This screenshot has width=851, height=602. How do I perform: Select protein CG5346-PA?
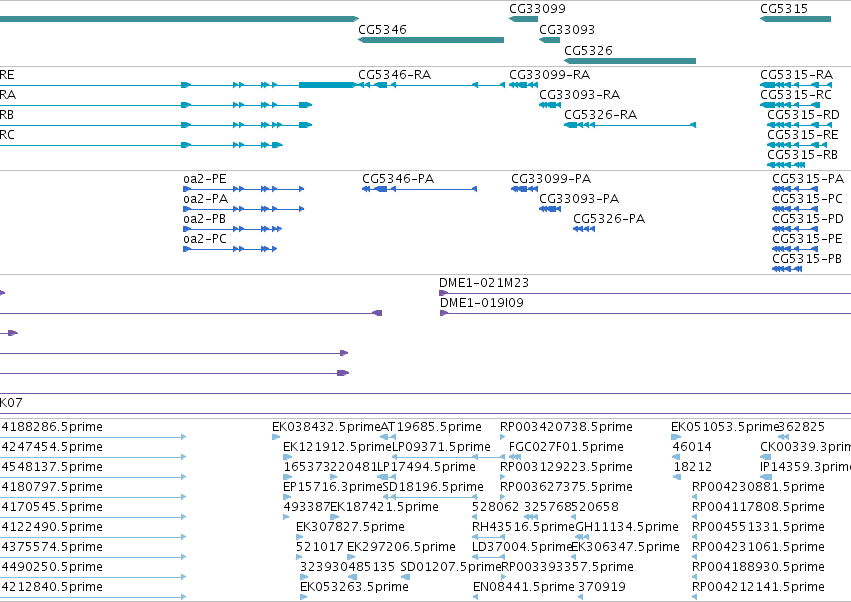(420, 189)
